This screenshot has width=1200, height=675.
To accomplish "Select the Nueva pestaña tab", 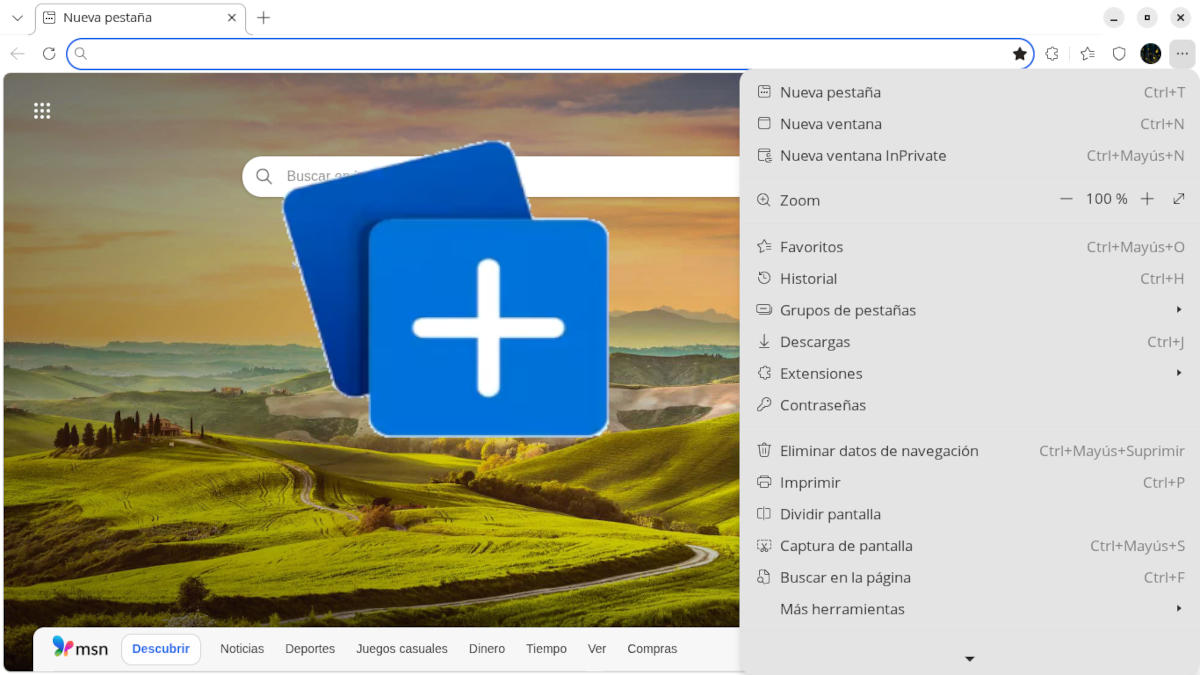I will click(140, 18).
